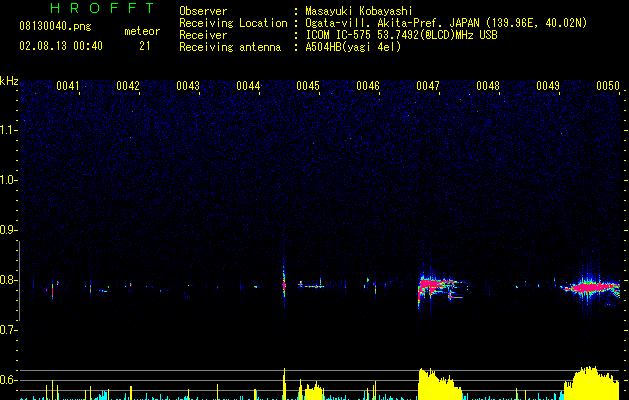Click the 0048 time marker
Image resolution: width=629 pixels, height=400 pixels.
[488, 86]
